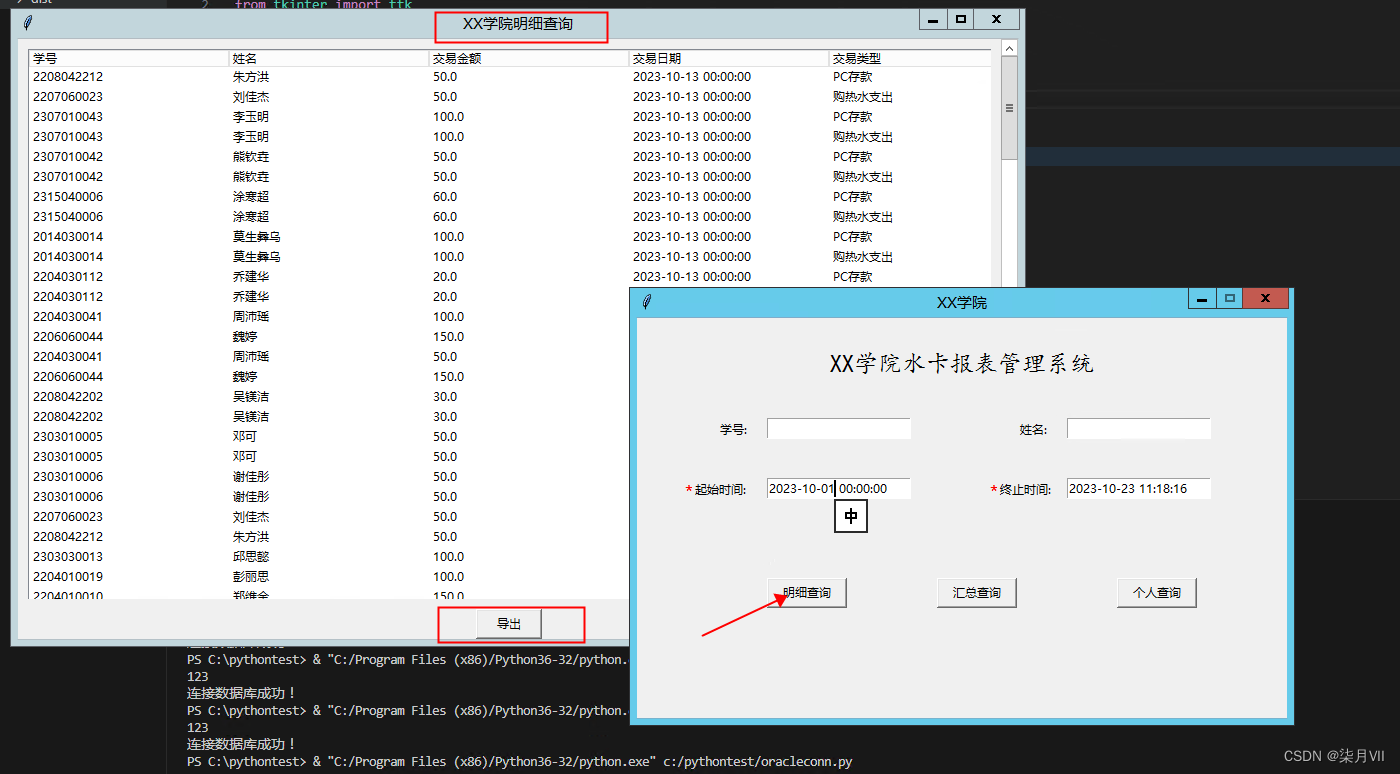Image resolution: width=1400 pixels, height=774 pixels.
Task: Click the results list scrollbar thumb
Action: (x=1009, y=108)
